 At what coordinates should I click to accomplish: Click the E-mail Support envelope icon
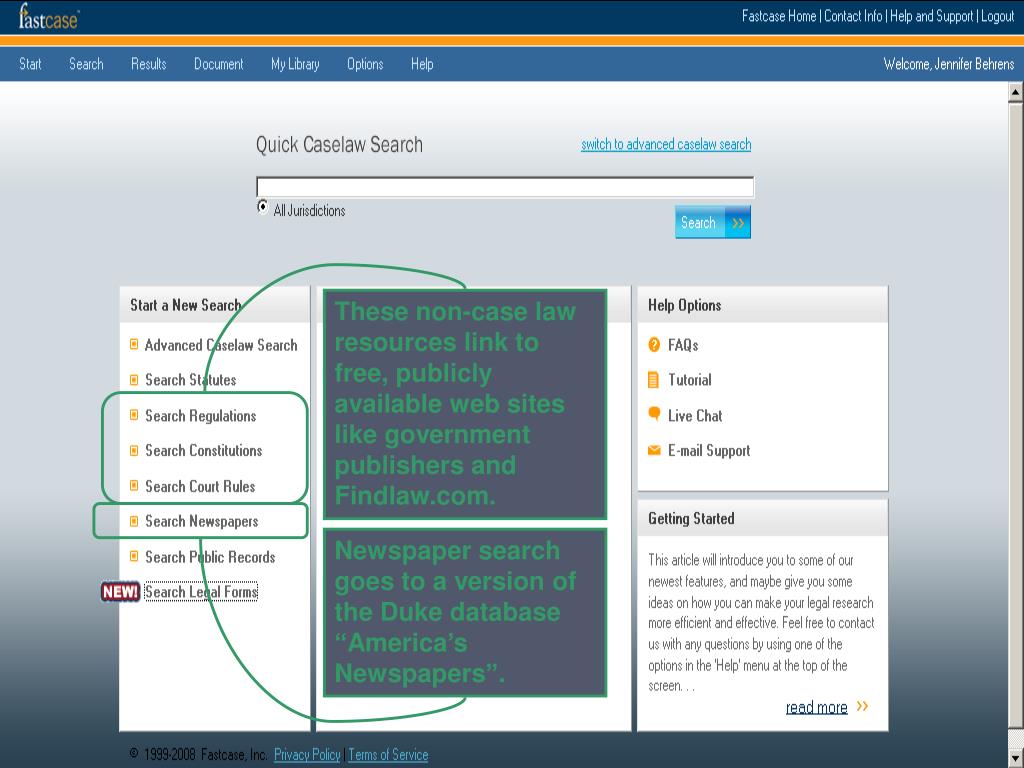click(654, 450)
